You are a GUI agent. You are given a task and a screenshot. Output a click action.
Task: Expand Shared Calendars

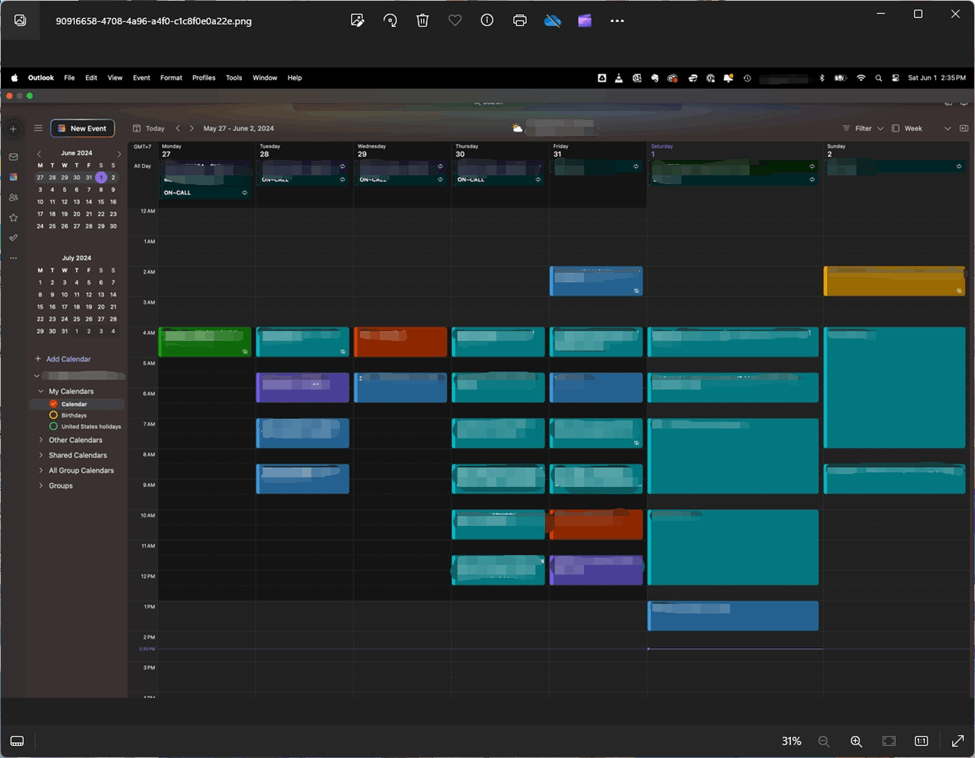[40, 455]
